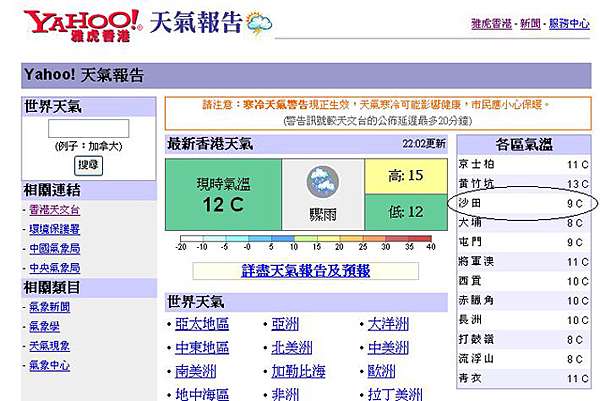
Task: Select the 京士柏 11 C row
Action: [x=523, y=165]
